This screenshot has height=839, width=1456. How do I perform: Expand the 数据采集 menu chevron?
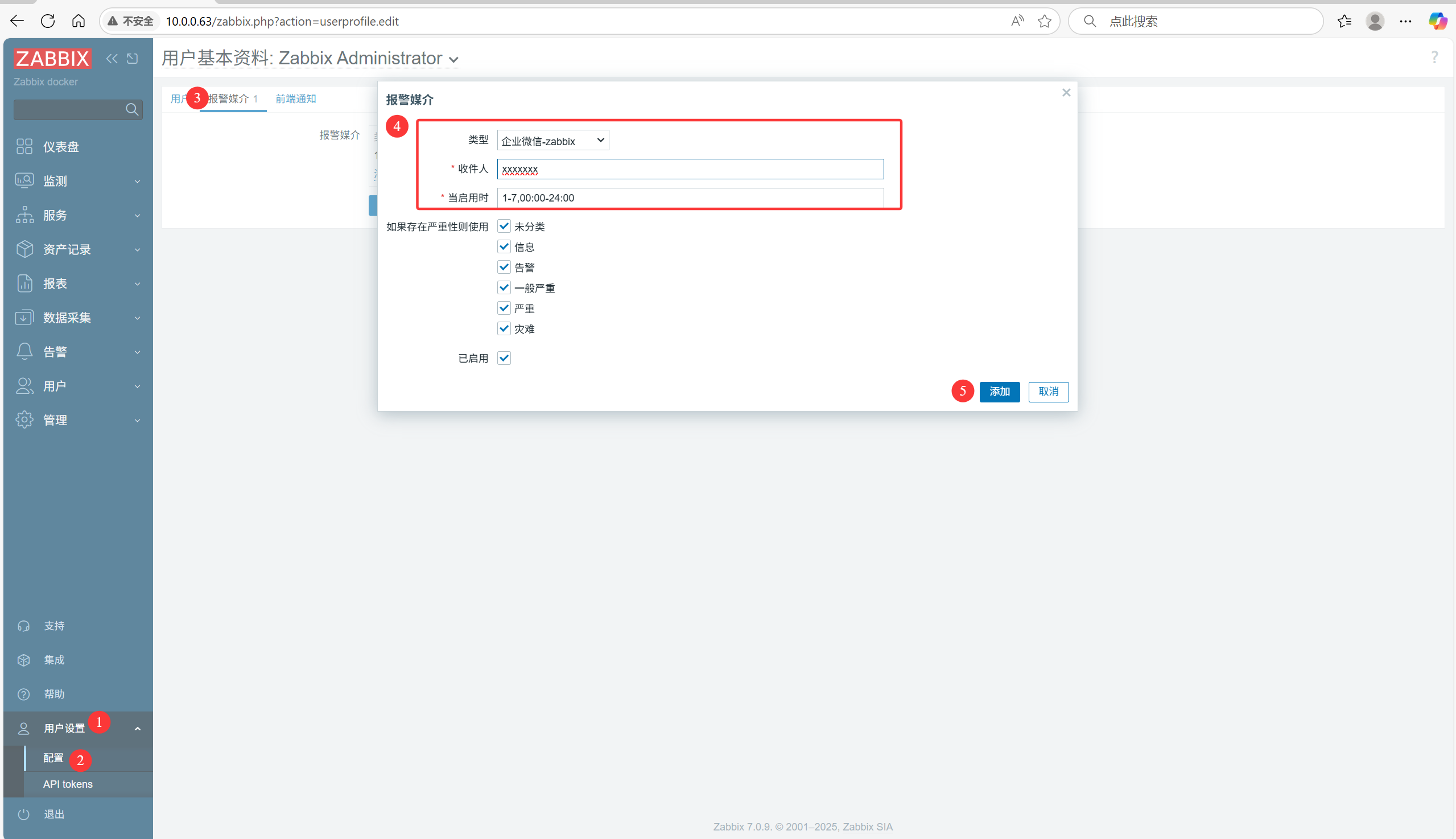pos(138,318)
